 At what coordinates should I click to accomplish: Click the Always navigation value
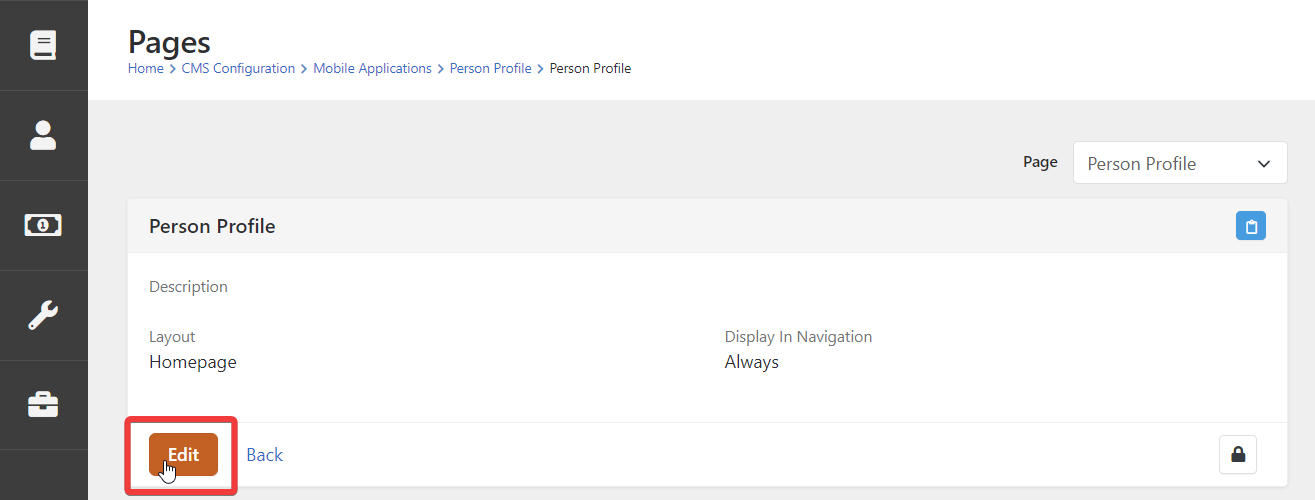751,362
